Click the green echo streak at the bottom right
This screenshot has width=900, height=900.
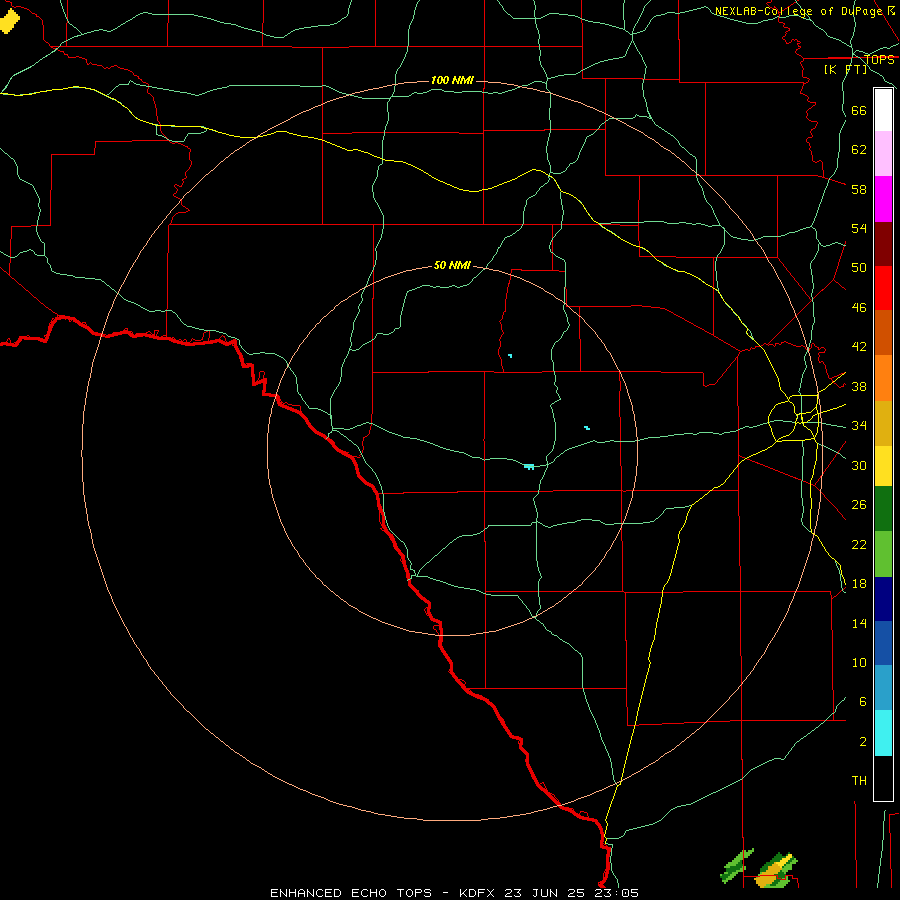(x=736, y=866)
